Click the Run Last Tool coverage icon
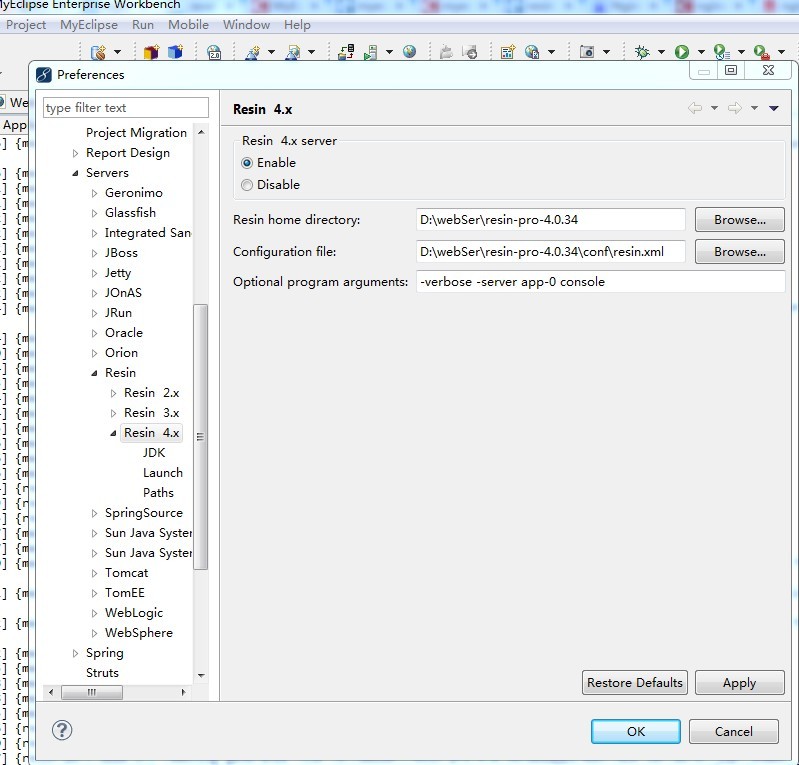The image size is (799, 765). [721, 52]
